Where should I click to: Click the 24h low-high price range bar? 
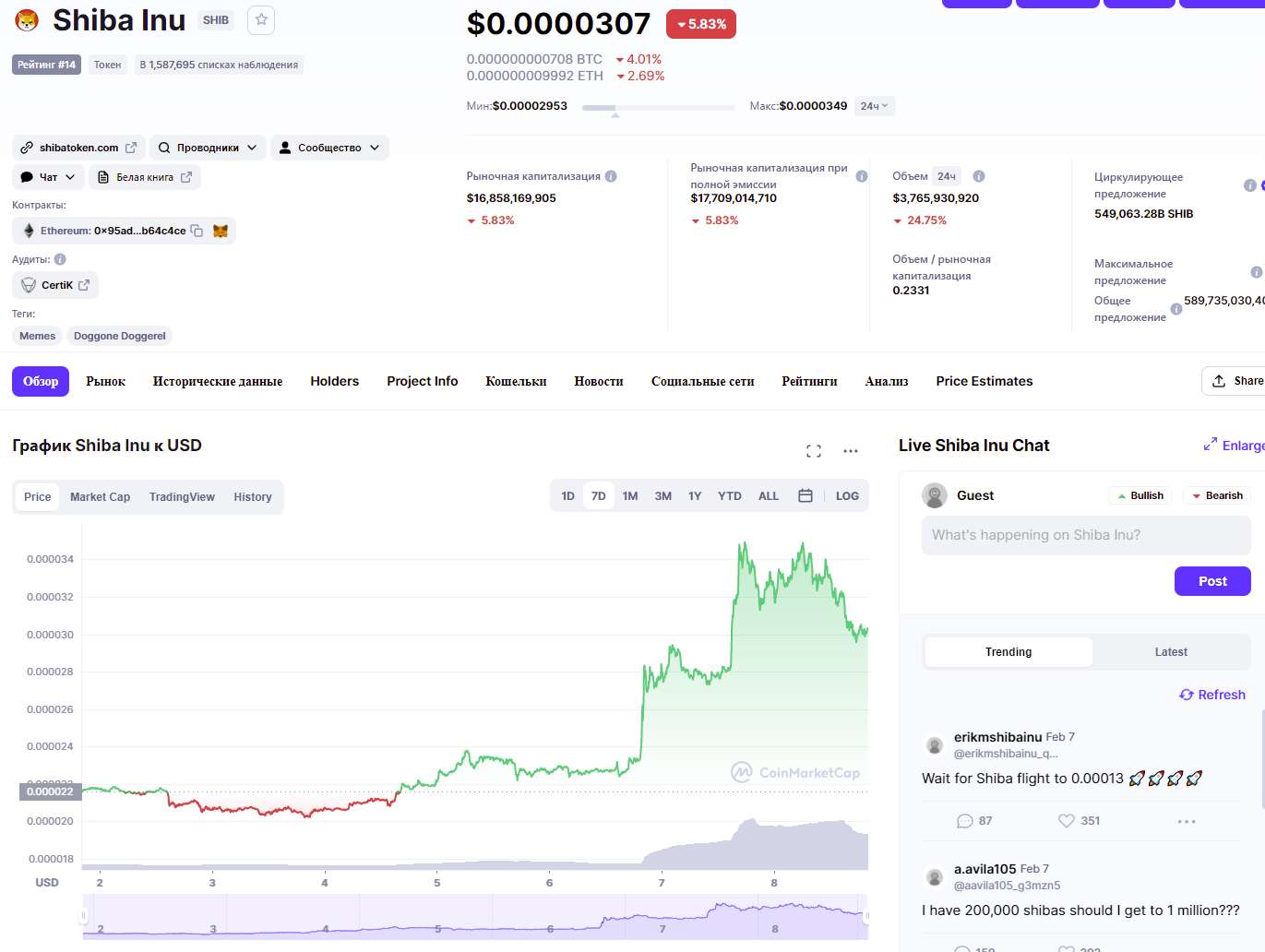pos(658,107)
